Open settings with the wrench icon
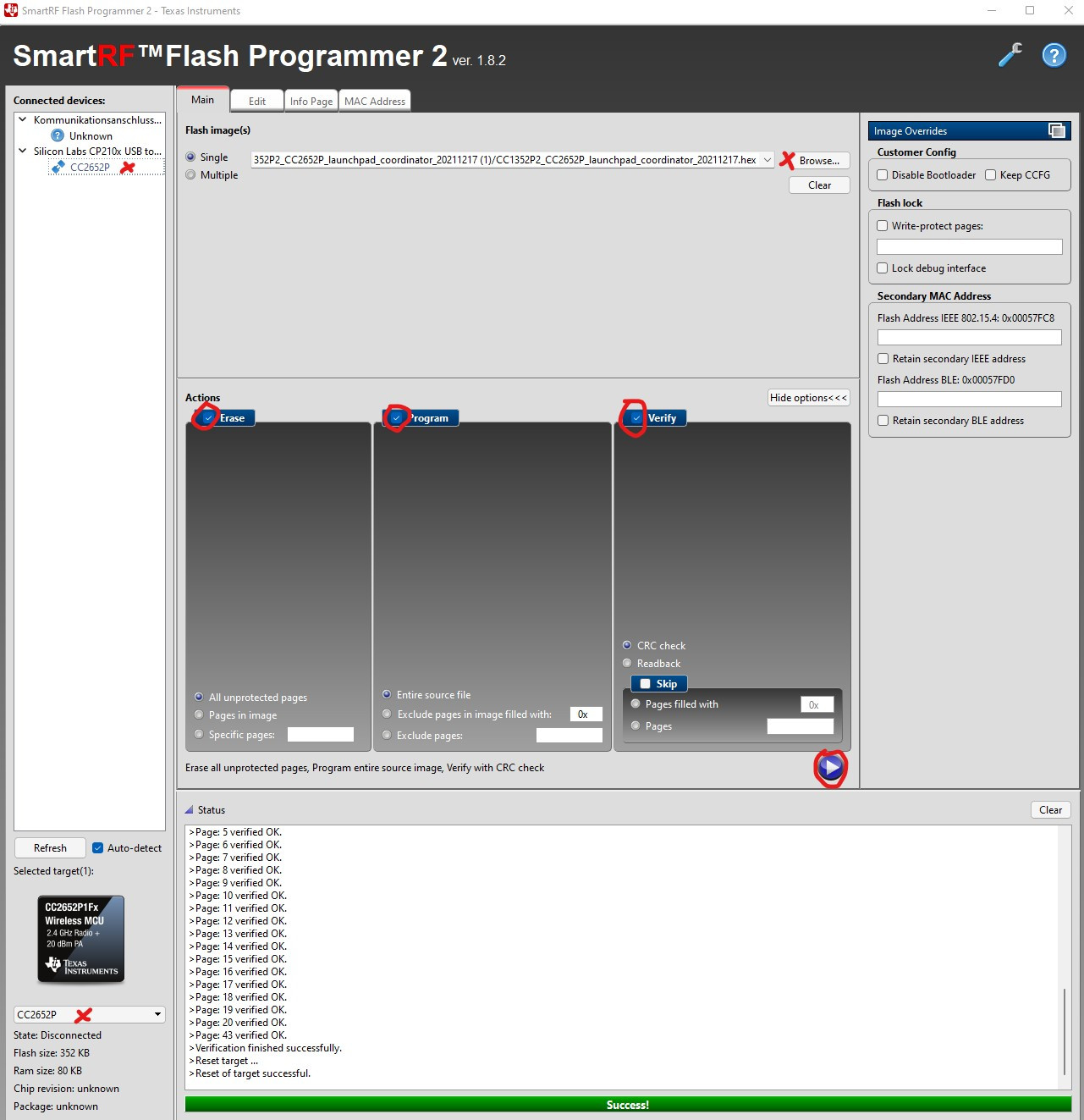 tap(1010, 55)
